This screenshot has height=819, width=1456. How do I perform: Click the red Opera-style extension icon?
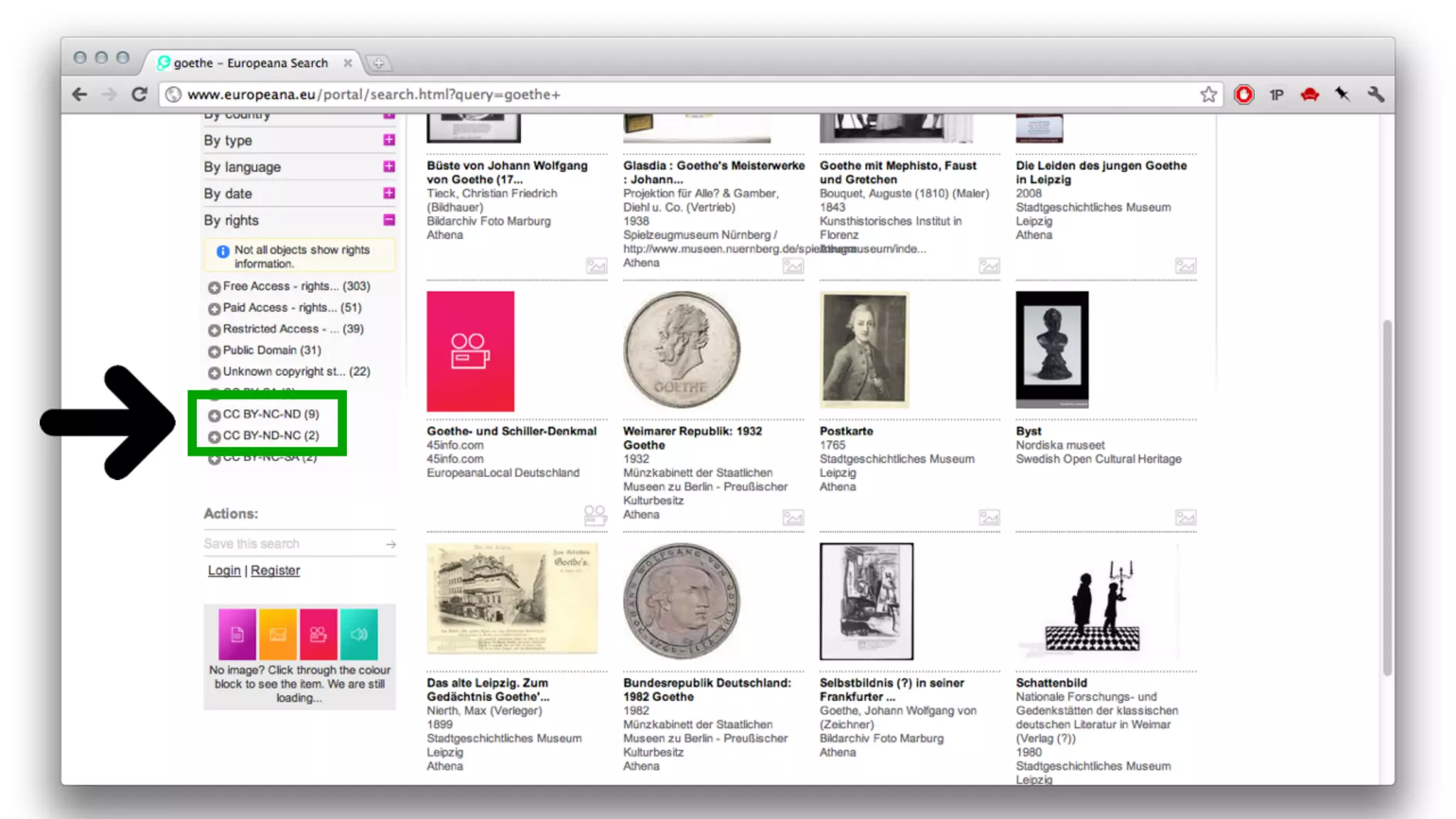point(1243,95)
